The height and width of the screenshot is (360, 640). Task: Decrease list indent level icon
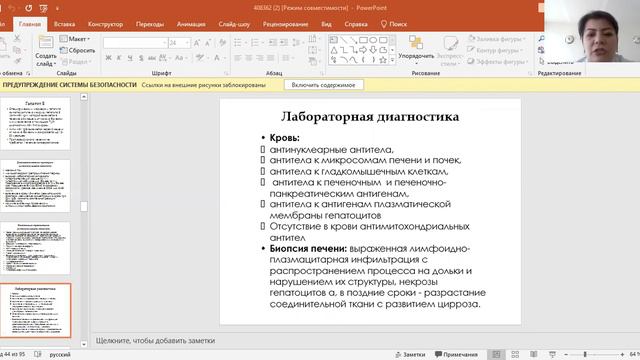coord(272,43)
